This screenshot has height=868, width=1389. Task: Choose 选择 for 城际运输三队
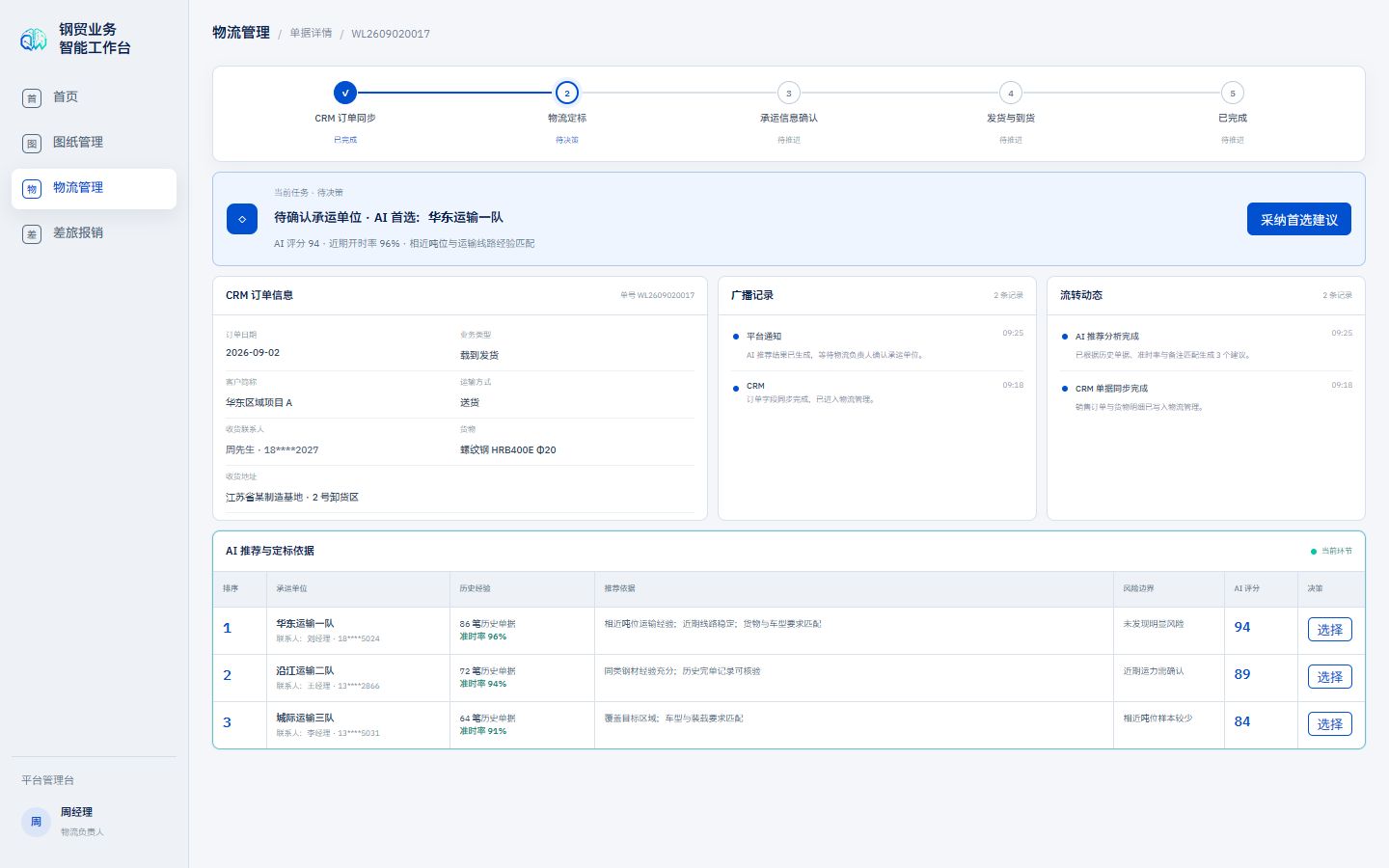1330,724
